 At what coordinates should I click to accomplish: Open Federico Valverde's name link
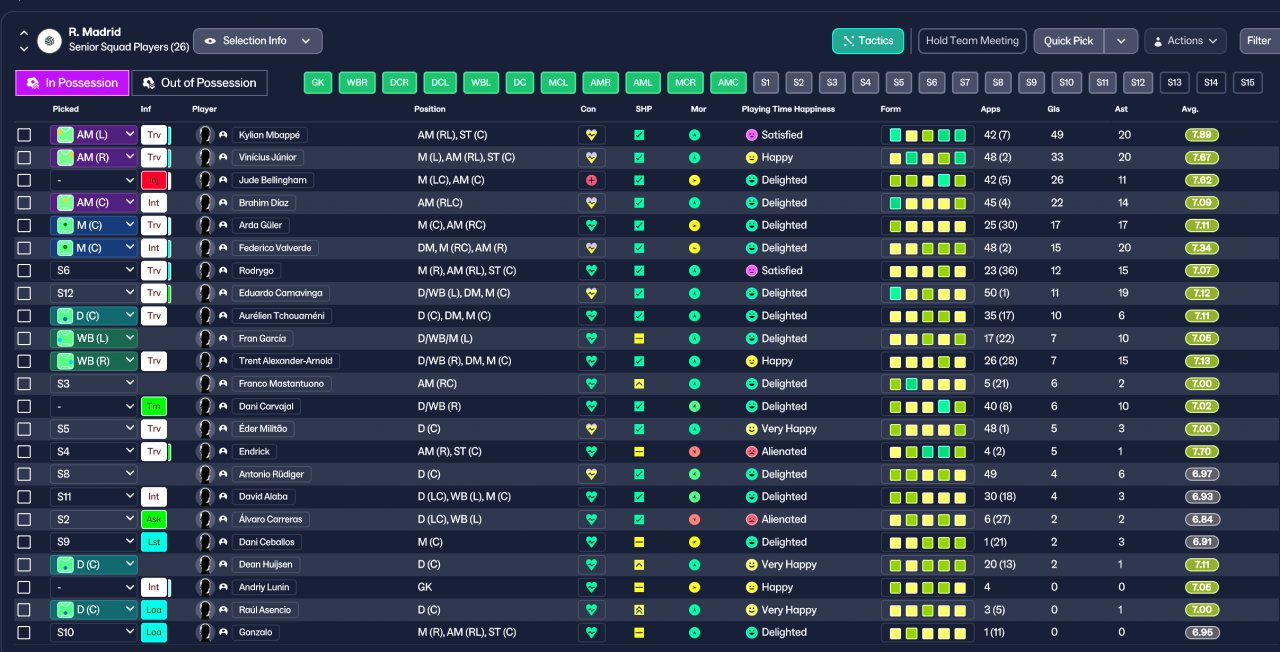[x=275, y=248]
